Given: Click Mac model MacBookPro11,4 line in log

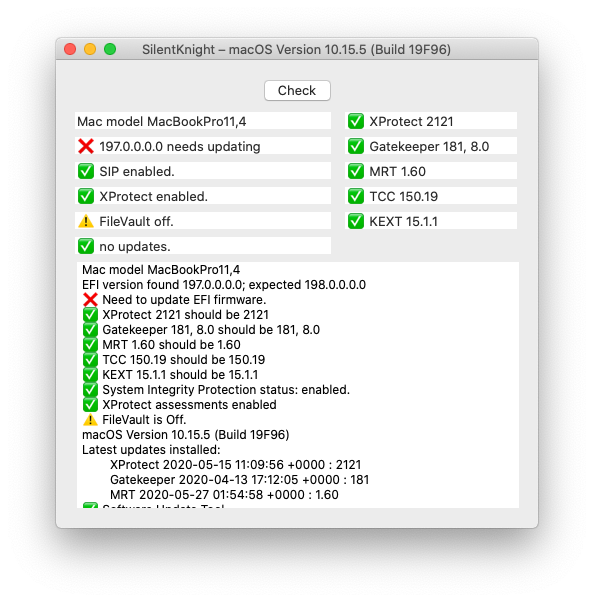Looking at the screenshot, I should click(x=161, y=270).
